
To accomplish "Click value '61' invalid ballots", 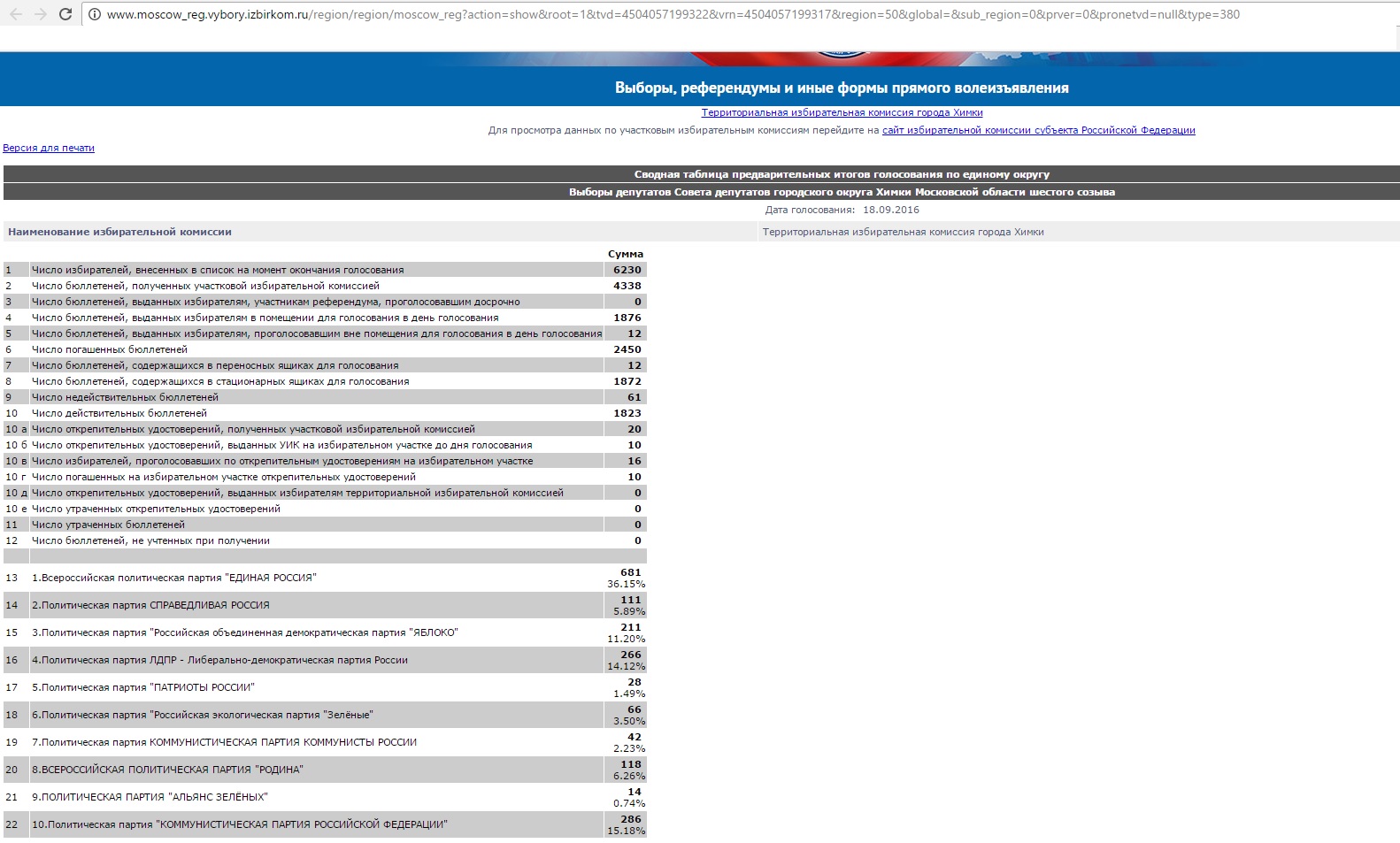I will (635, 397).
